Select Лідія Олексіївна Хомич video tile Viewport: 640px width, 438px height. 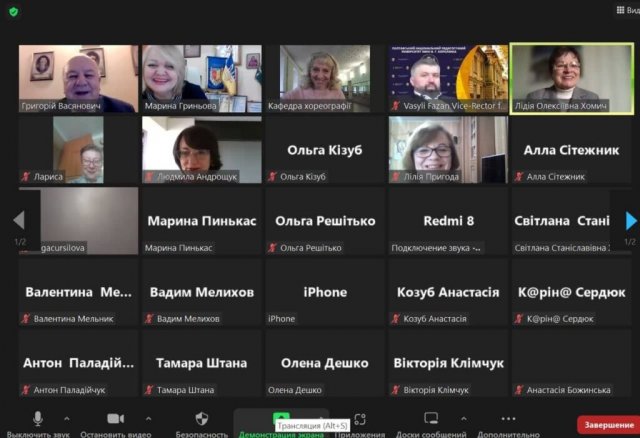tap(573, 77)
